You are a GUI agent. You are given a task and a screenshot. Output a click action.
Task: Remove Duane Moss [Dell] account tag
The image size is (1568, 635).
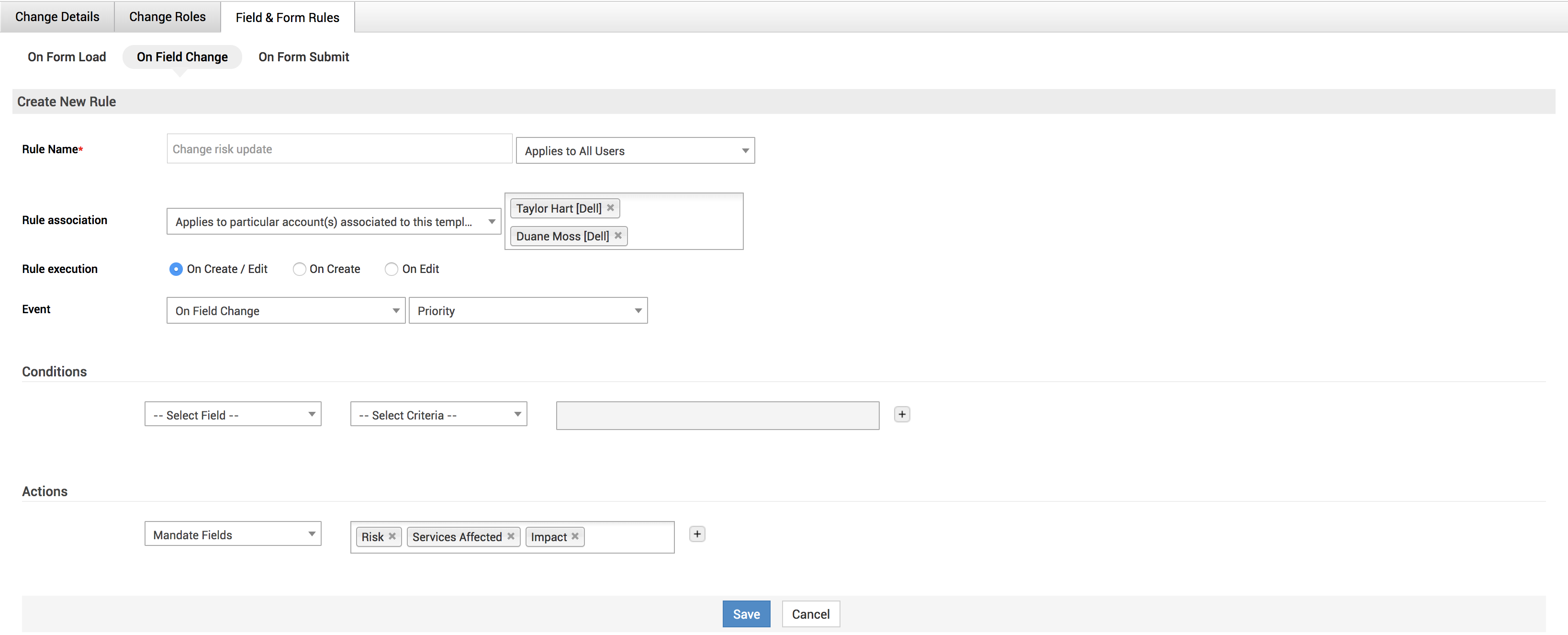618,236
